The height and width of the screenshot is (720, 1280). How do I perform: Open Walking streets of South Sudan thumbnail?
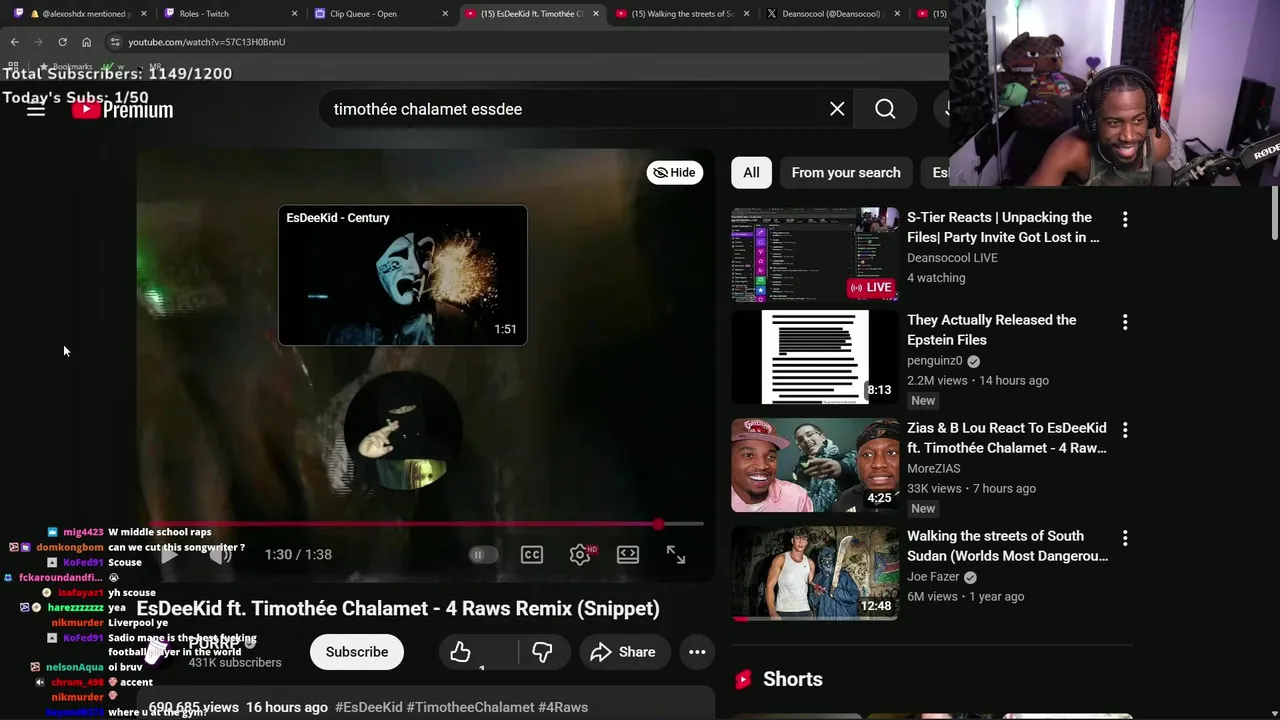[x=815, y=573]
